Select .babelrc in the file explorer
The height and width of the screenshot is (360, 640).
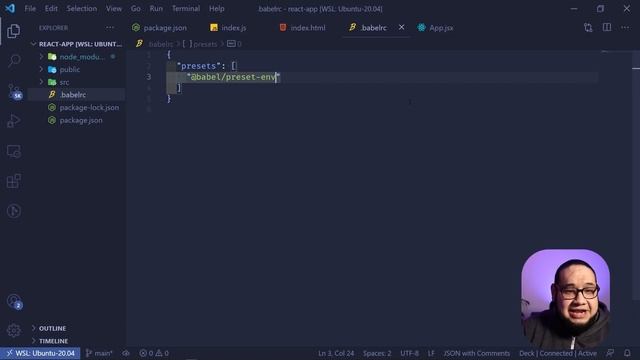pyautogui.click(x=76, y=95)
